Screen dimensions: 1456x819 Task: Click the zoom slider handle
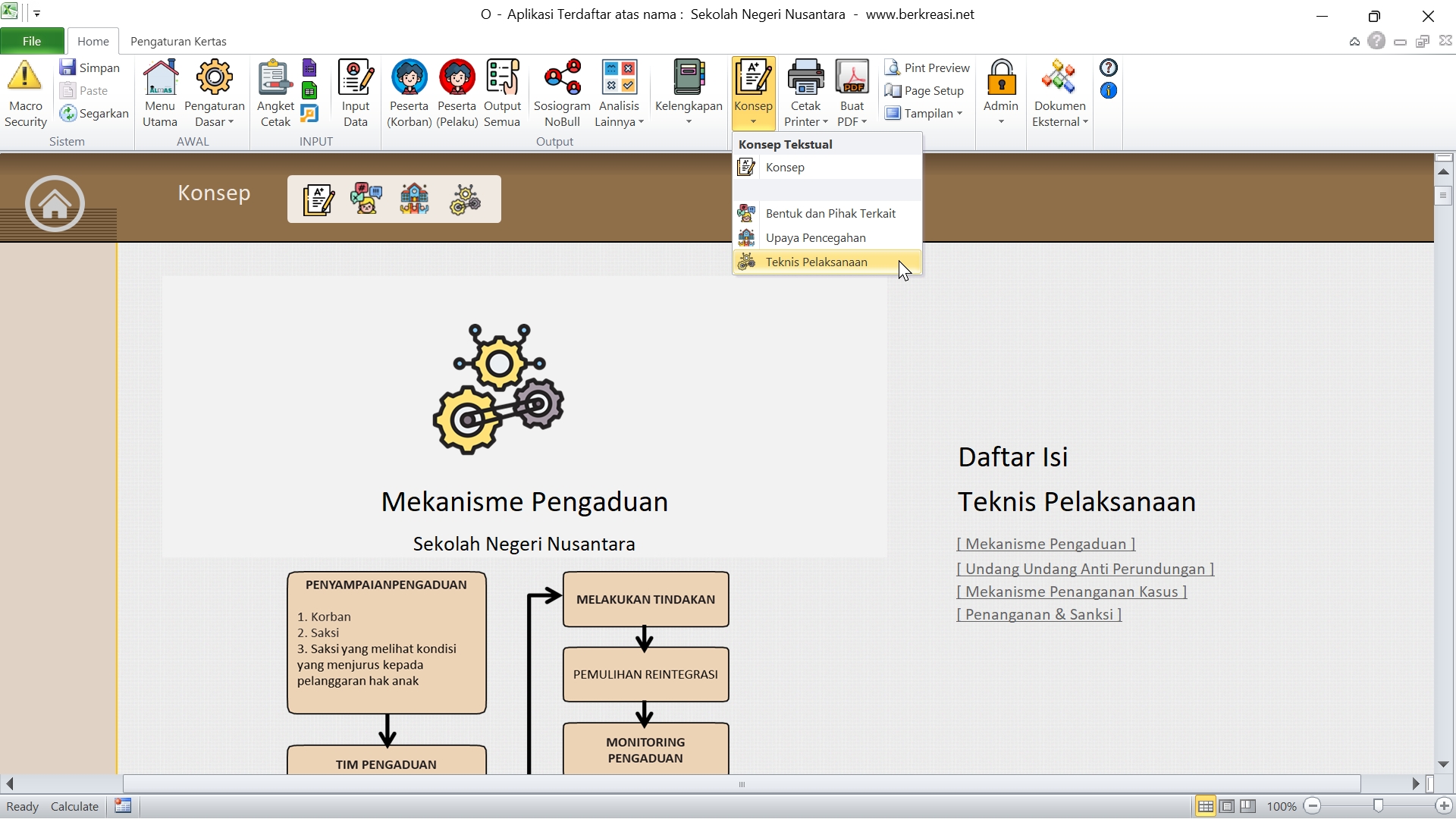click(1378, 806)
